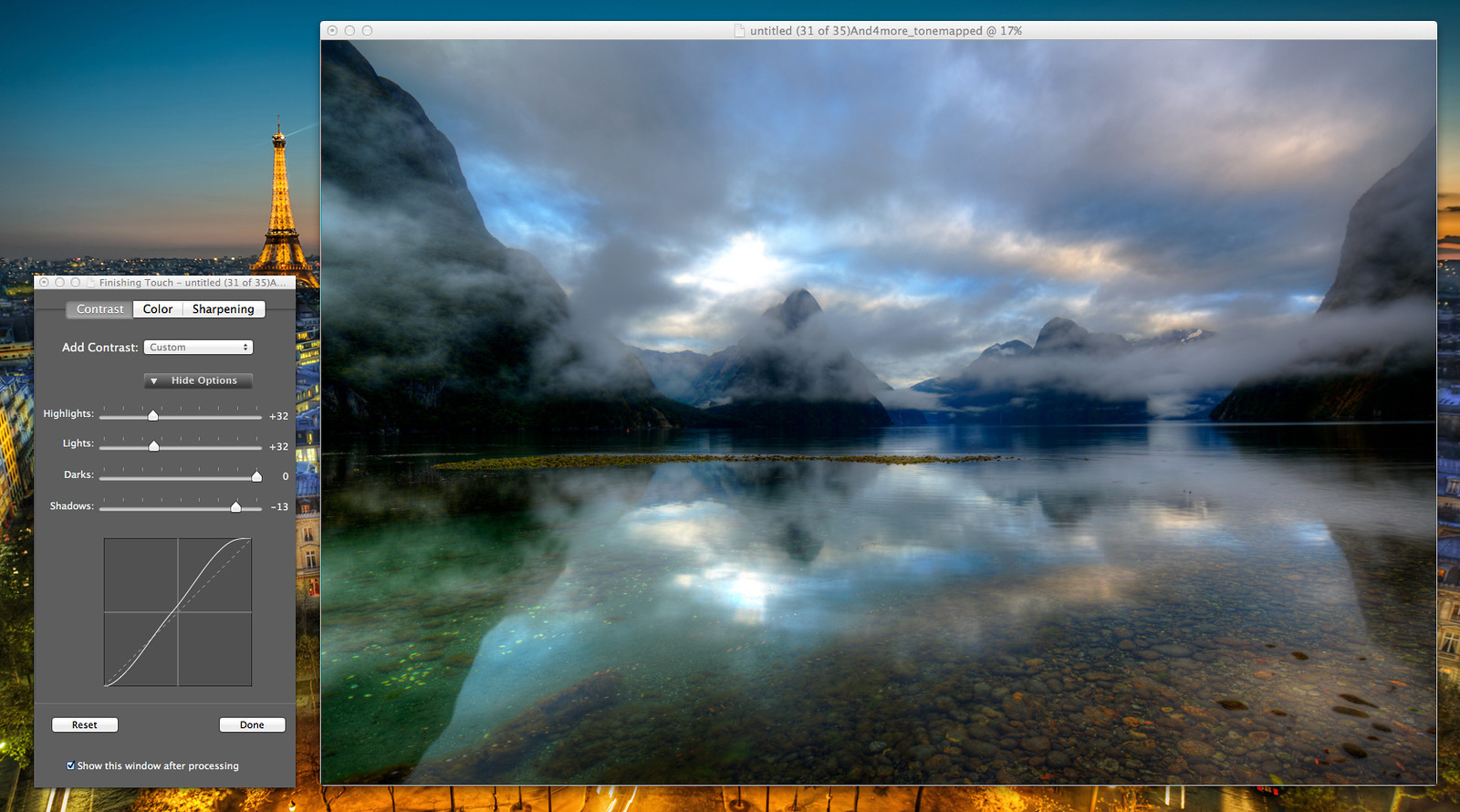
Task: Open the Sharpening tab
Action: 224,309
